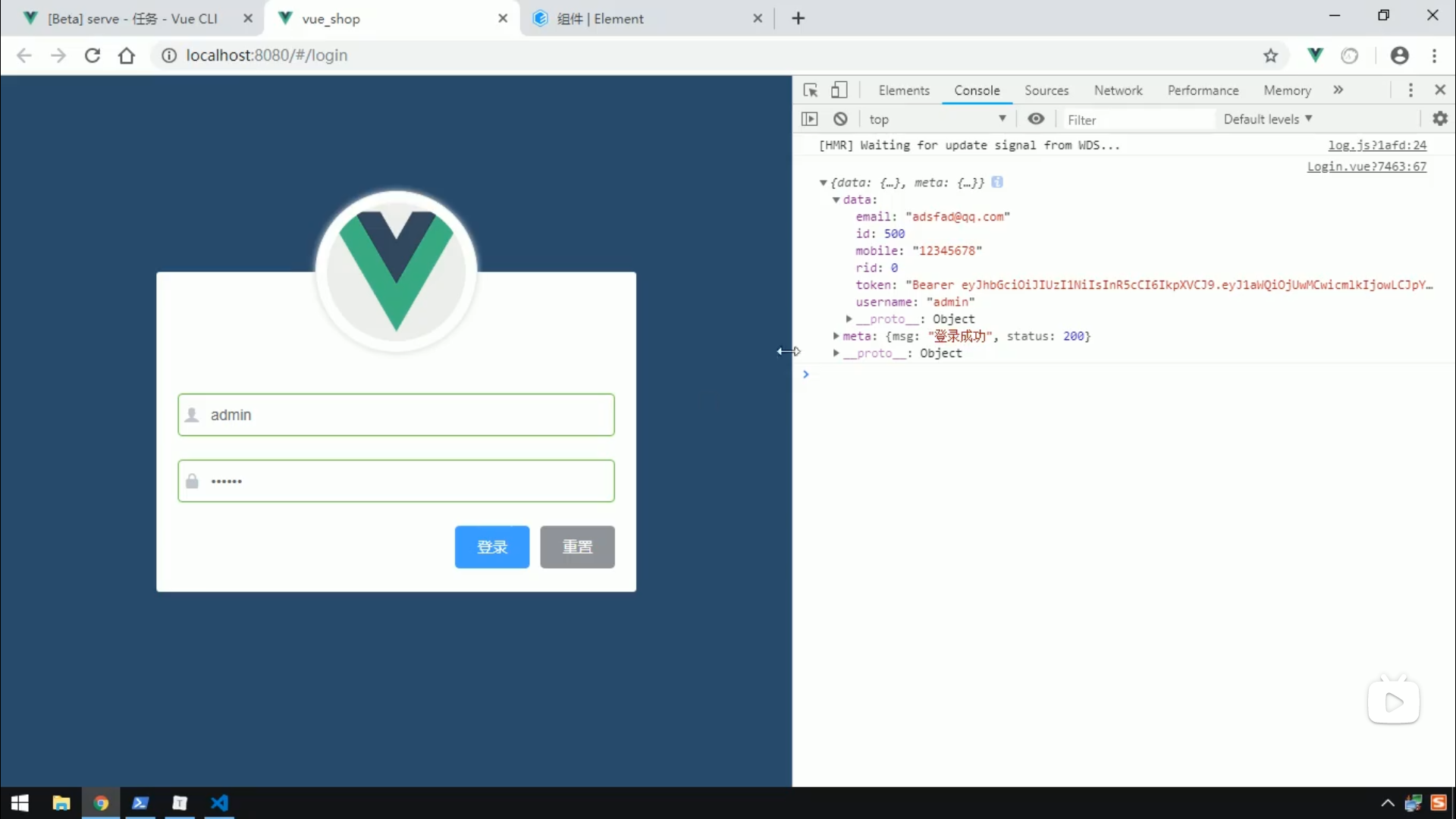Switch to the Element 组件 tab
This screenshot has width=1456, height=819.
pyautogui.click(x=599, y=19)
